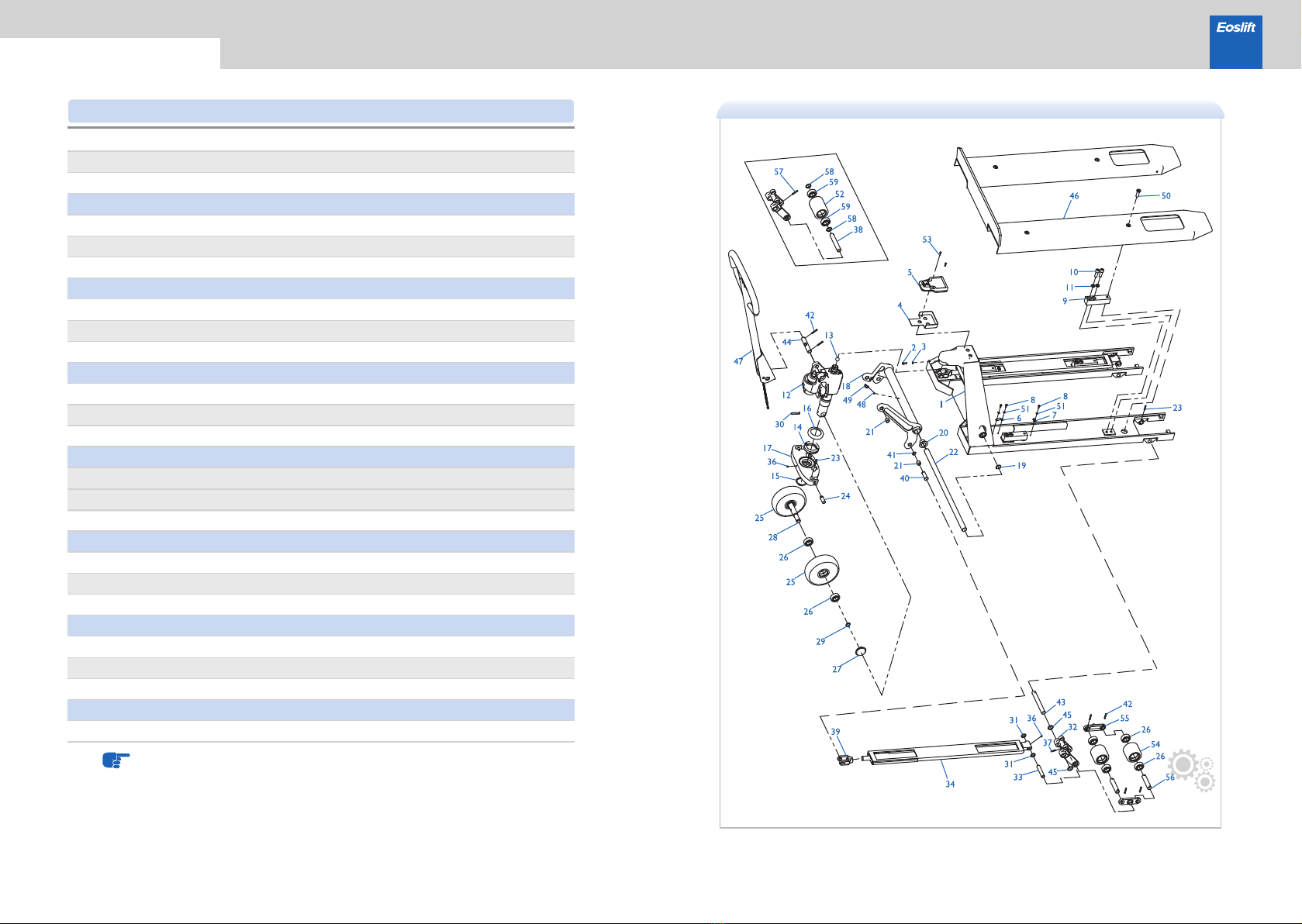Click the fork frame drawing labeled 46
Image resolution: width=1302 pixels, height=924 pixels.
[x=1083, y=198]
